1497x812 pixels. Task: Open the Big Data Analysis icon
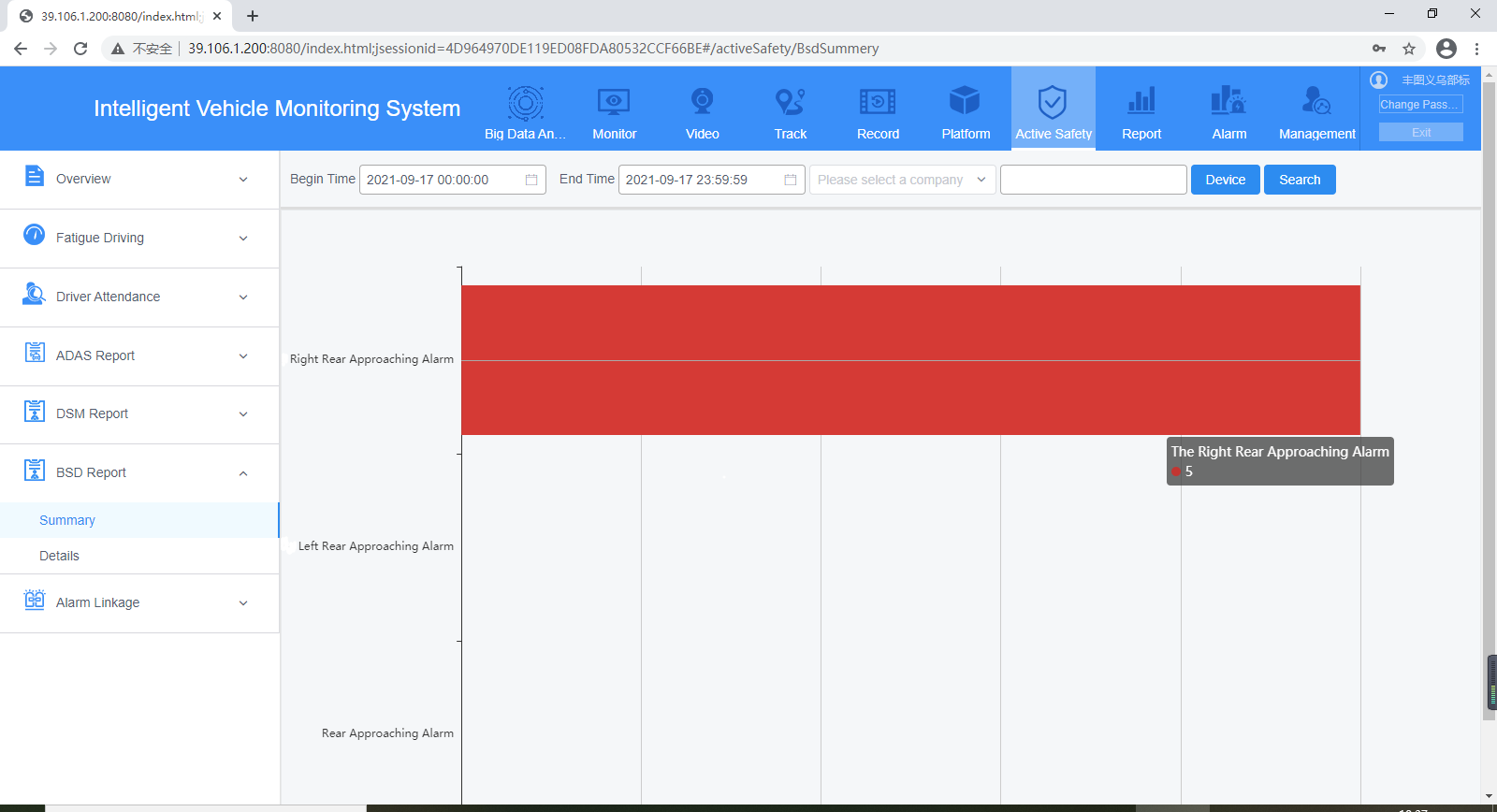tap(525, 103)
